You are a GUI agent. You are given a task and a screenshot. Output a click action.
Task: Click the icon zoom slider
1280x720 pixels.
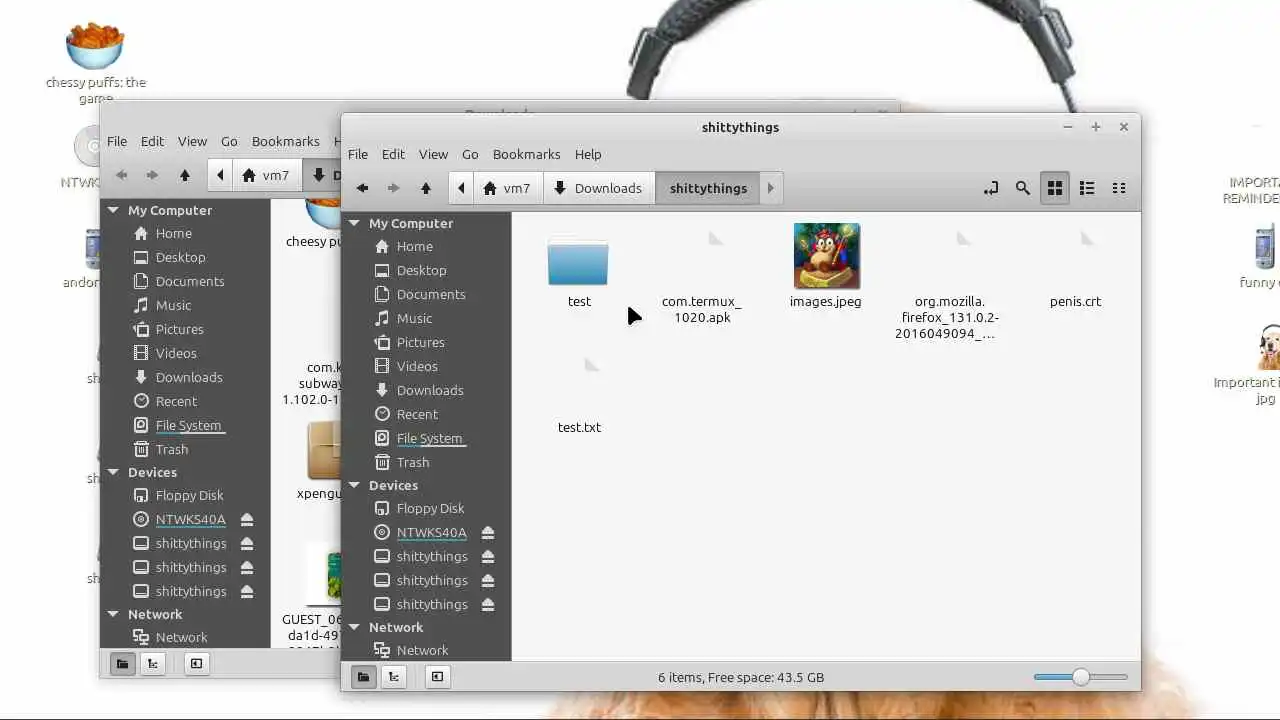click(1081, 677)
